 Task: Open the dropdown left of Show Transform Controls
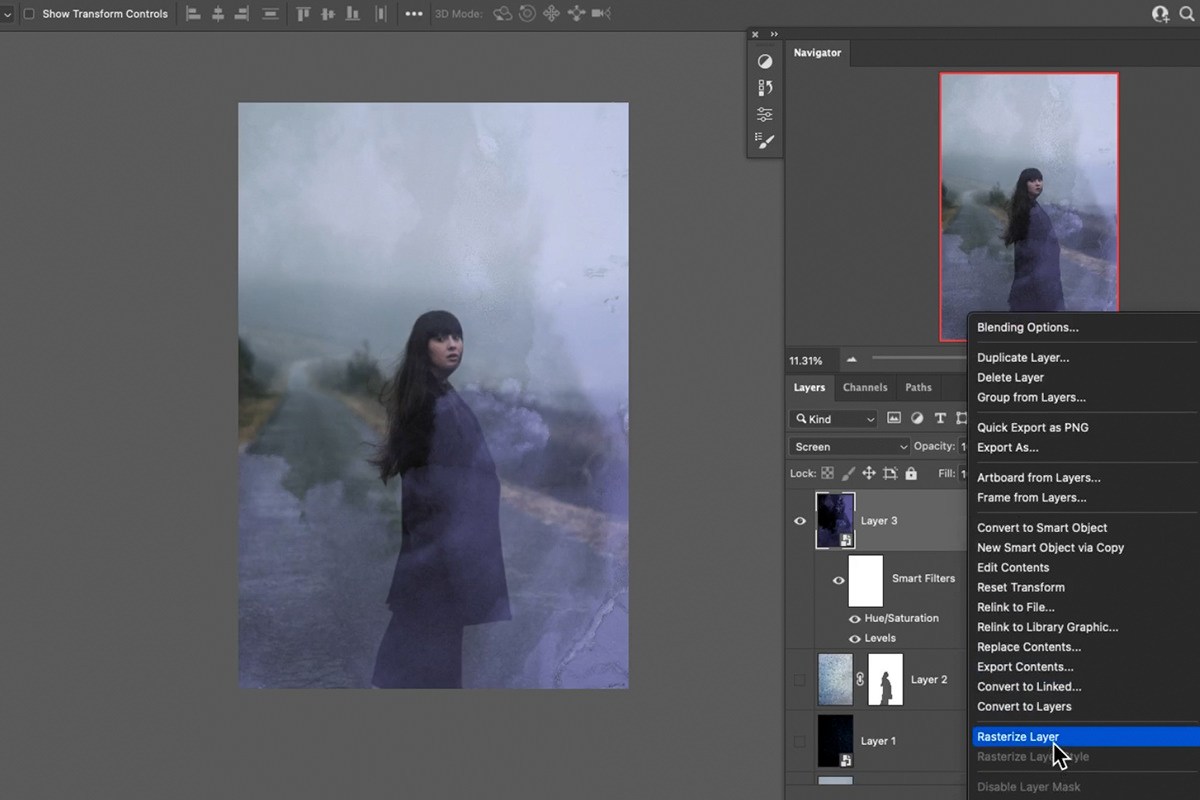pyautogui.click(x=7, y=14)
